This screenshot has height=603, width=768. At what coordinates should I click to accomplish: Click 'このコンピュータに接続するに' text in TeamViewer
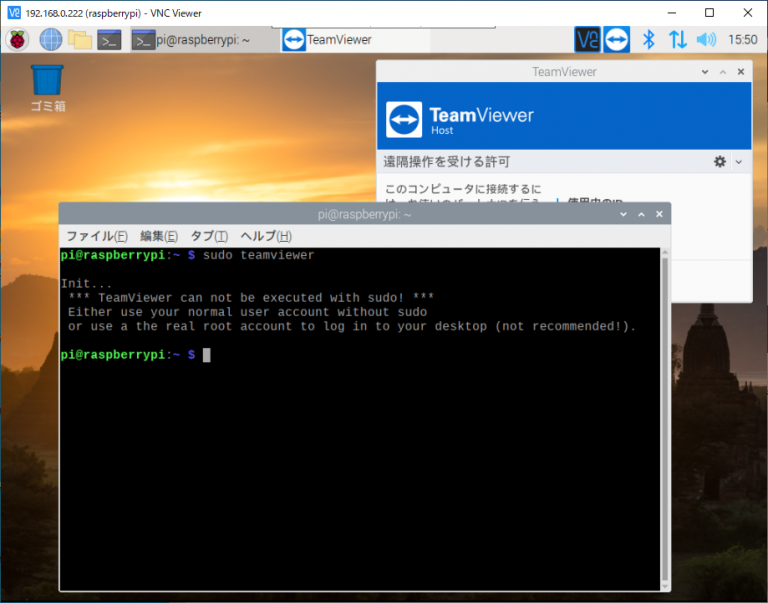[463, 189]
